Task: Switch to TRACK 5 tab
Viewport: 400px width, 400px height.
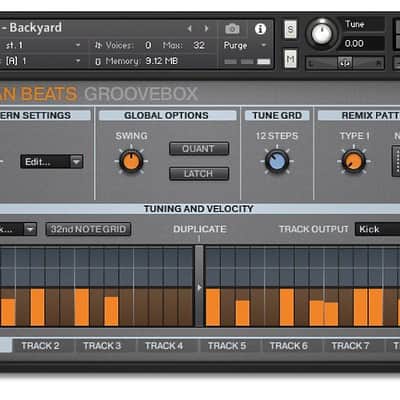Action: (x=227, y=346)
